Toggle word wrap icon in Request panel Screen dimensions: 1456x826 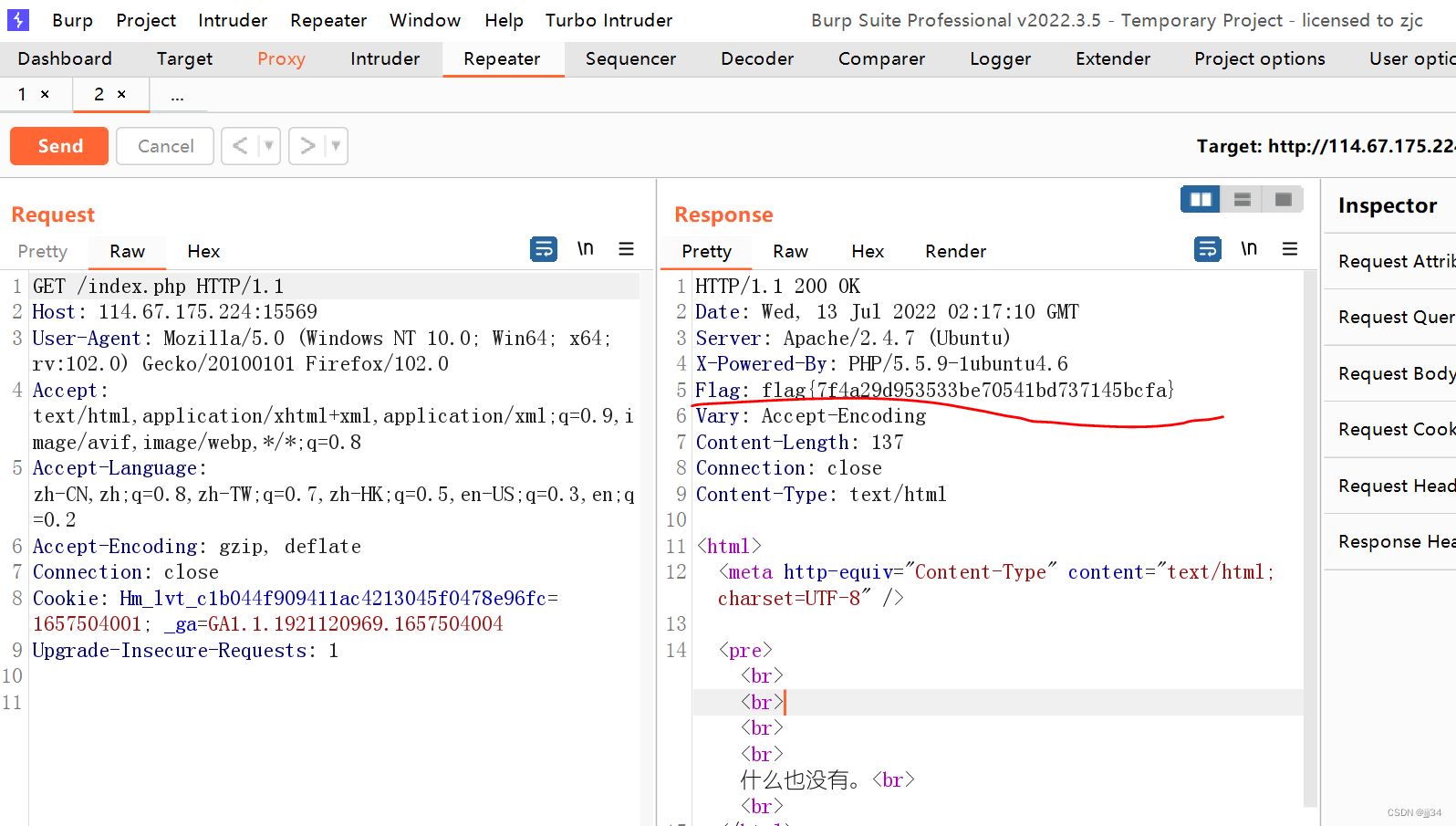tap(544, 248)
